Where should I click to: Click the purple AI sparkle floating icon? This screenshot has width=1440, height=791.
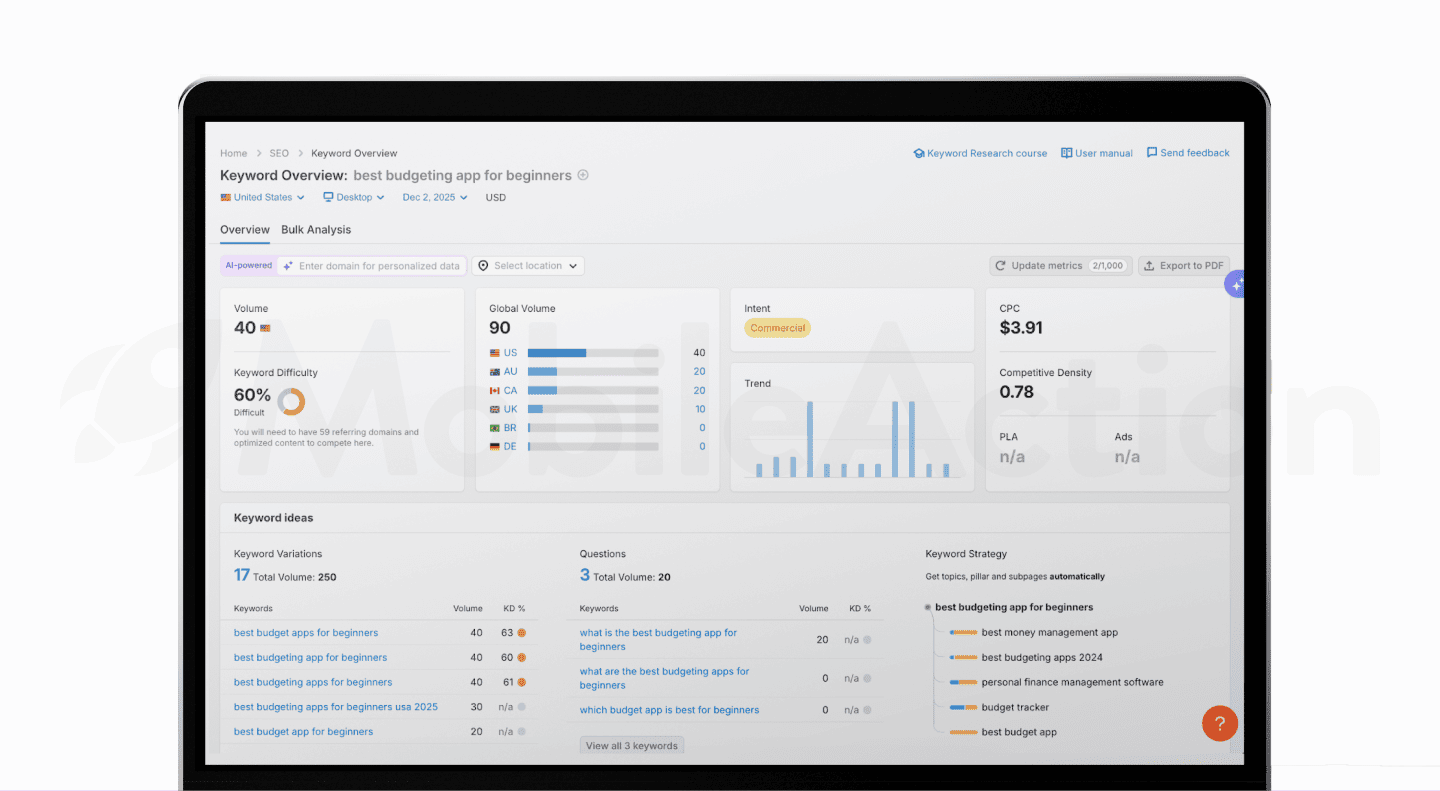1236,285
